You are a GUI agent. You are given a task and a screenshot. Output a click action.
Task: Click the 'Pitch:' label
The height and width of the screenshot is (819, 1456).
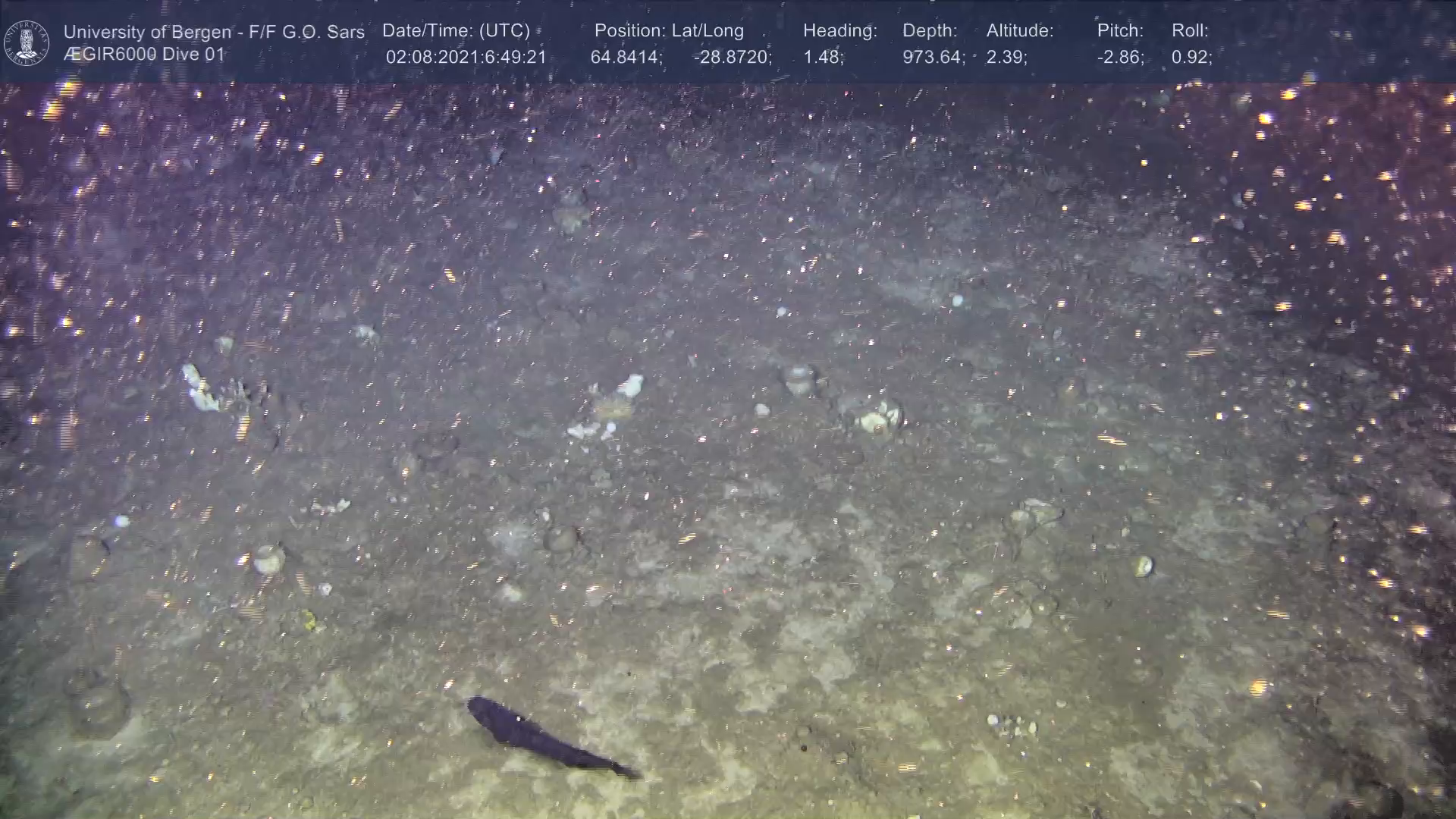click(x=1119, y=31)
